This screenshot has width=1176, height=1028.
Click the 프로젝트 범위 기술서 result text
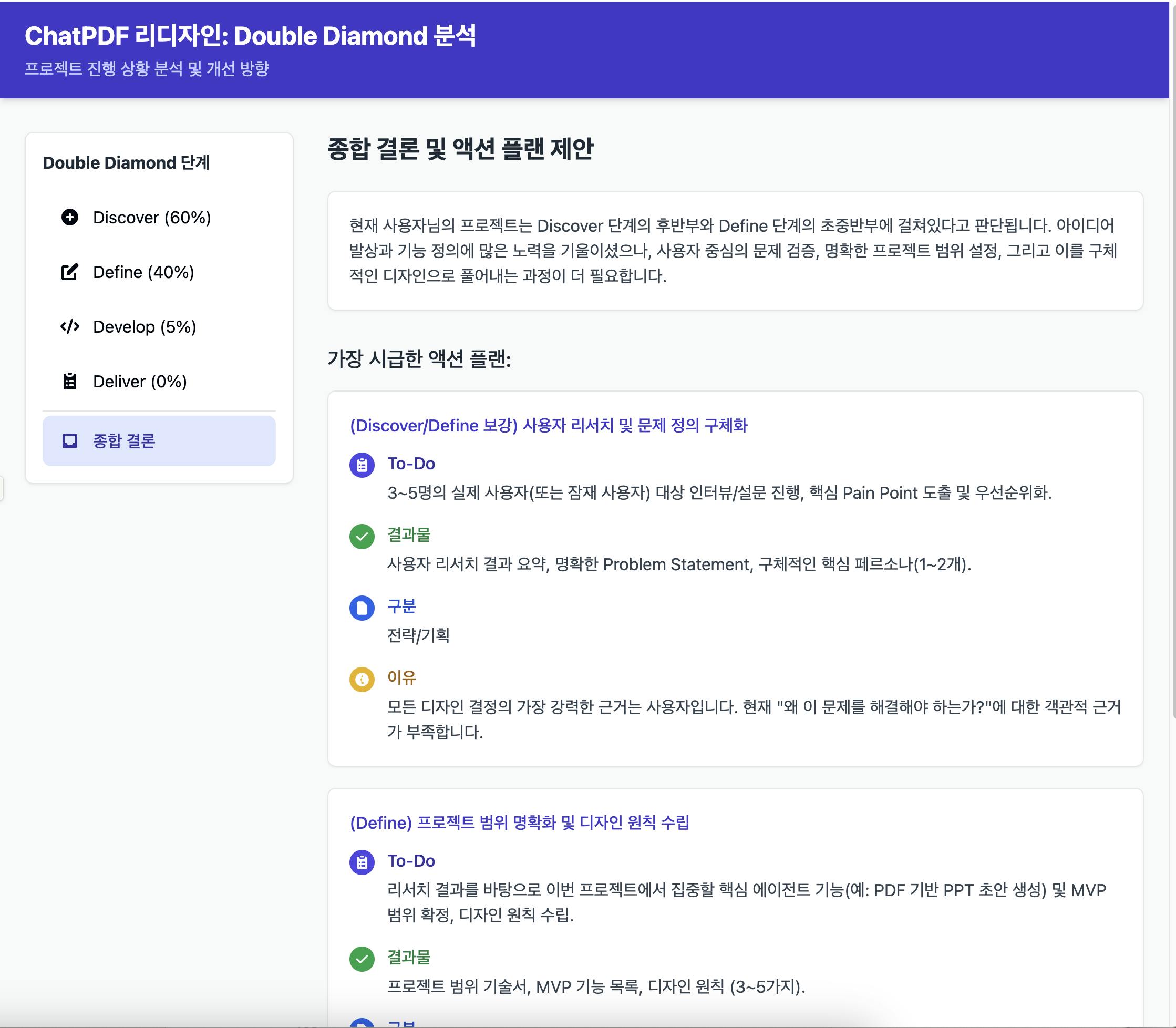(x=596, y=986)
